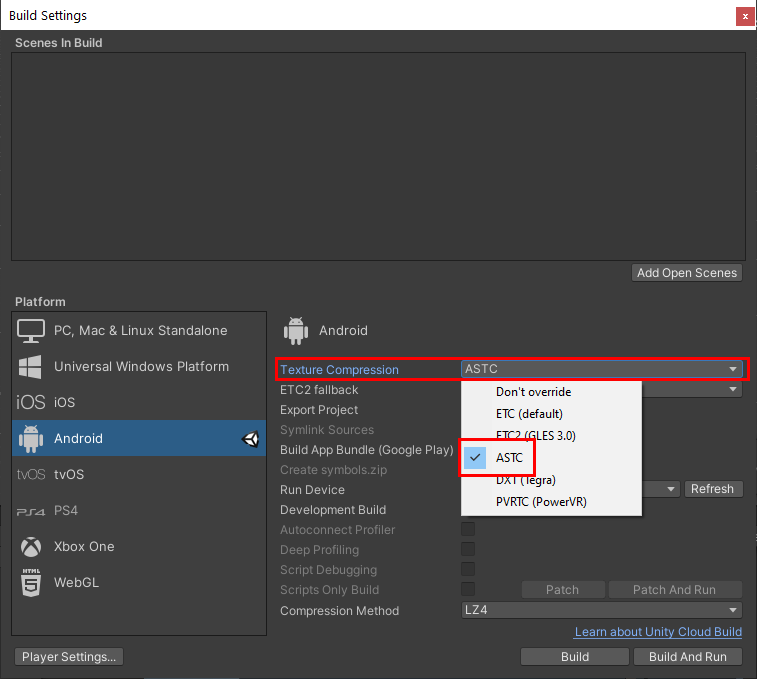The width and height of the screenshot is (757, 679).
Task: Click the Add Open Scenes button
Action: (686, 273)
